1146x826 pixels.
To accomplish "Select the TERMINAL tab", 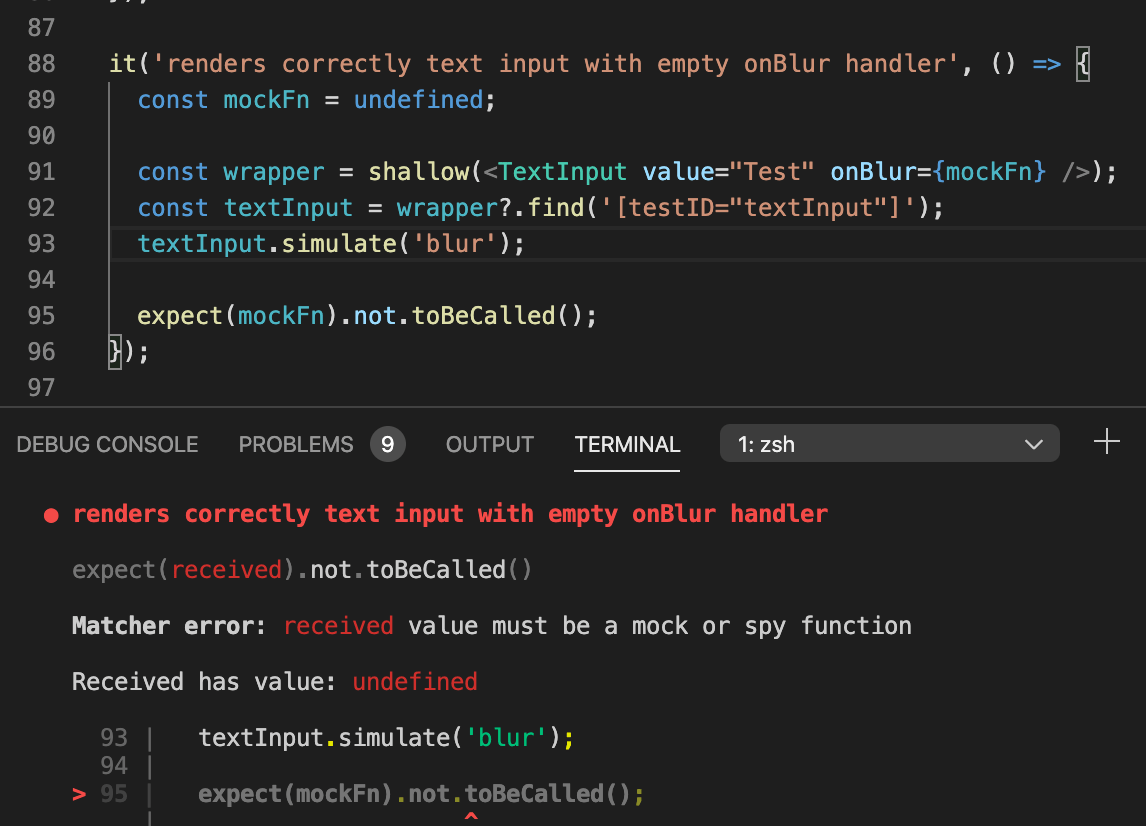I will tap(627, 444).
